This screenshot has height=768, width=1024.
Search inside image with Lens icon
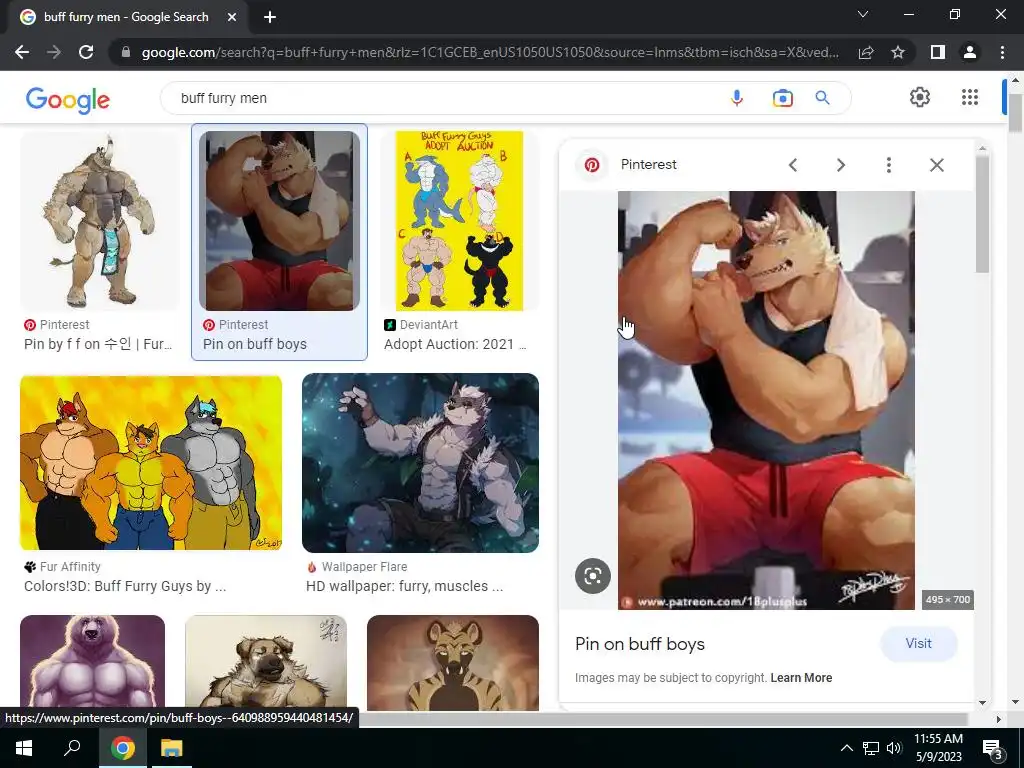(x=592, y=576)
